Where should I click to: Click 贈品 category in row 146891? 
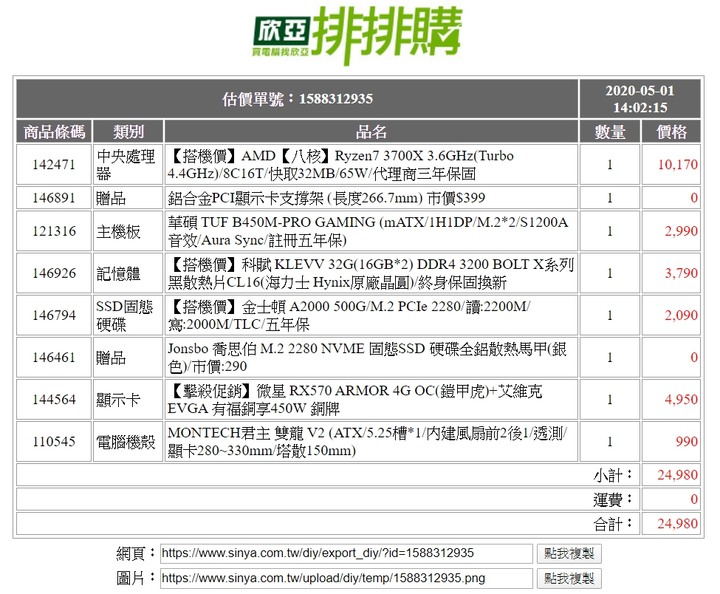pyautogui.click(x=128, y=198)
